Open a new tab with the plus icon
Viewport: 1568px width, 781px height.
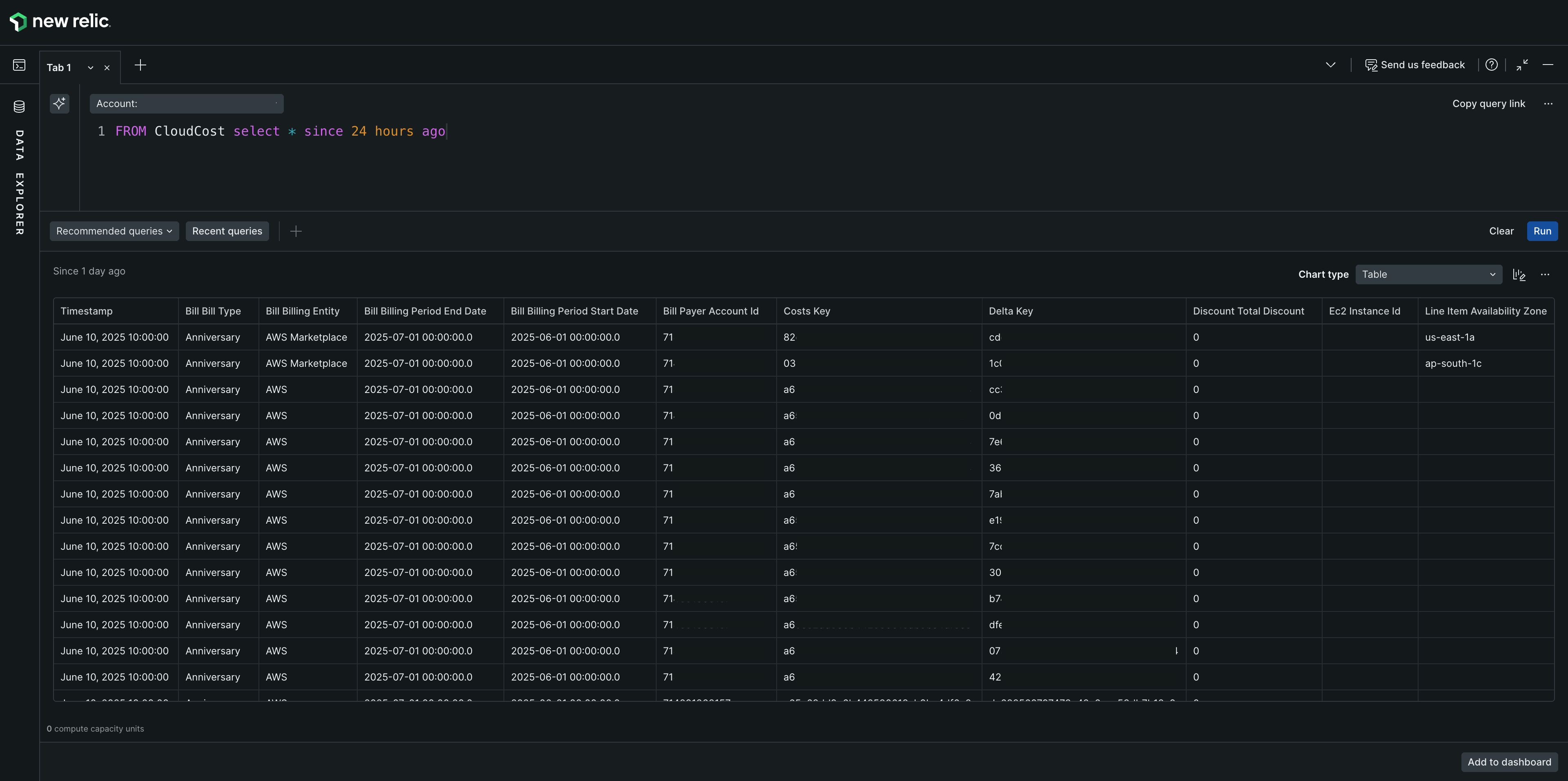(140, 65)
